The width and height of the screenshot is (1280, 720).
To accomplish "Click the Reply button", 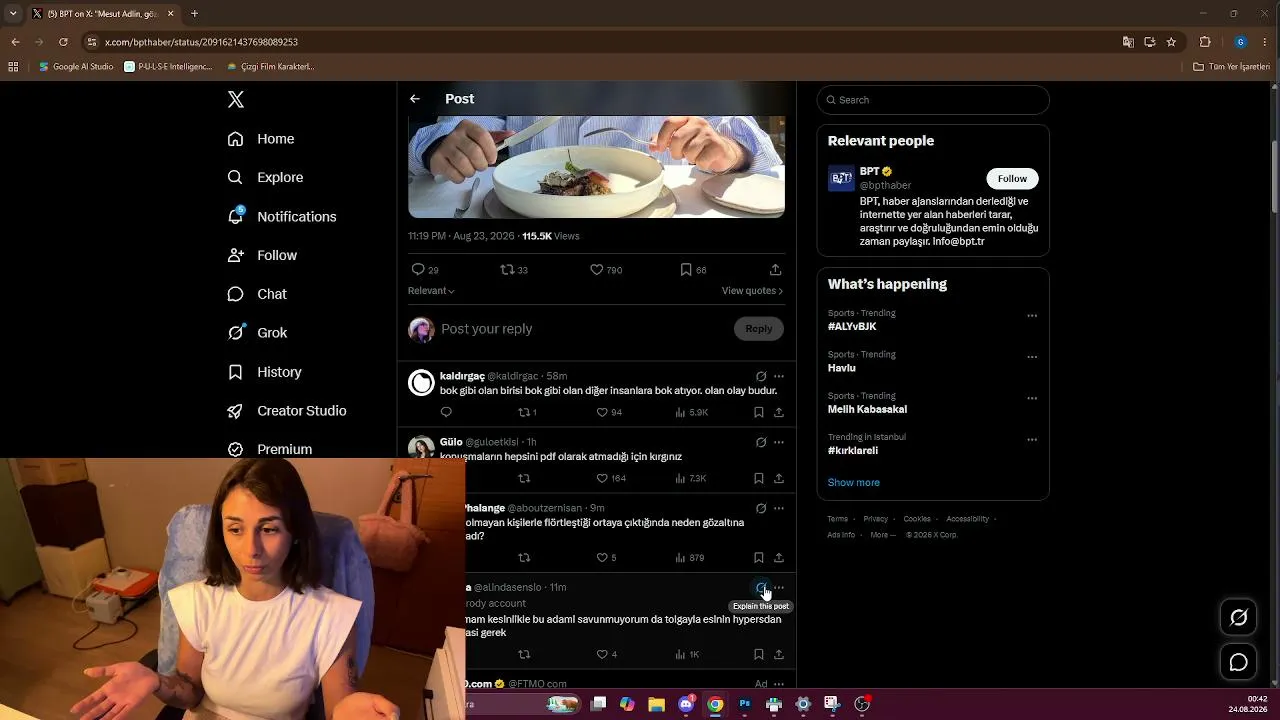I will point(759,329).
